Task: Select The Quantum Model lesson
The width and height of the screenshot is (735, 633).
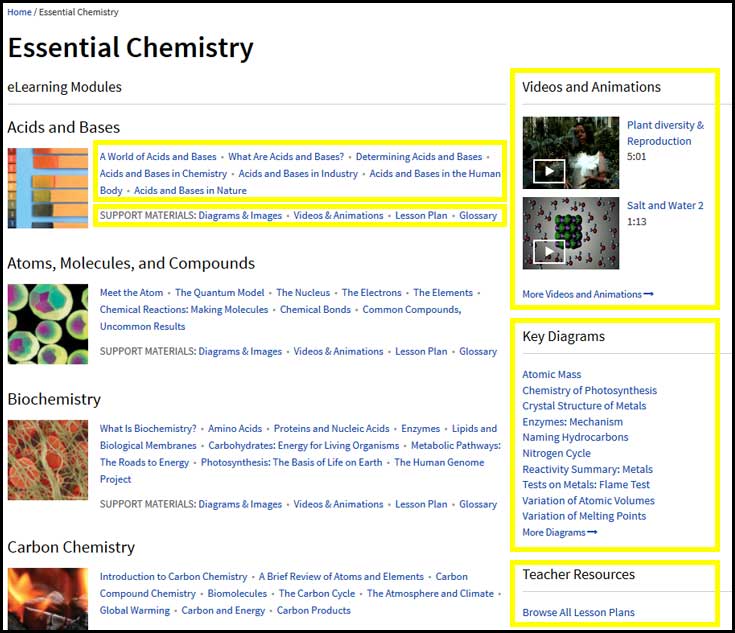Action: 220,293
